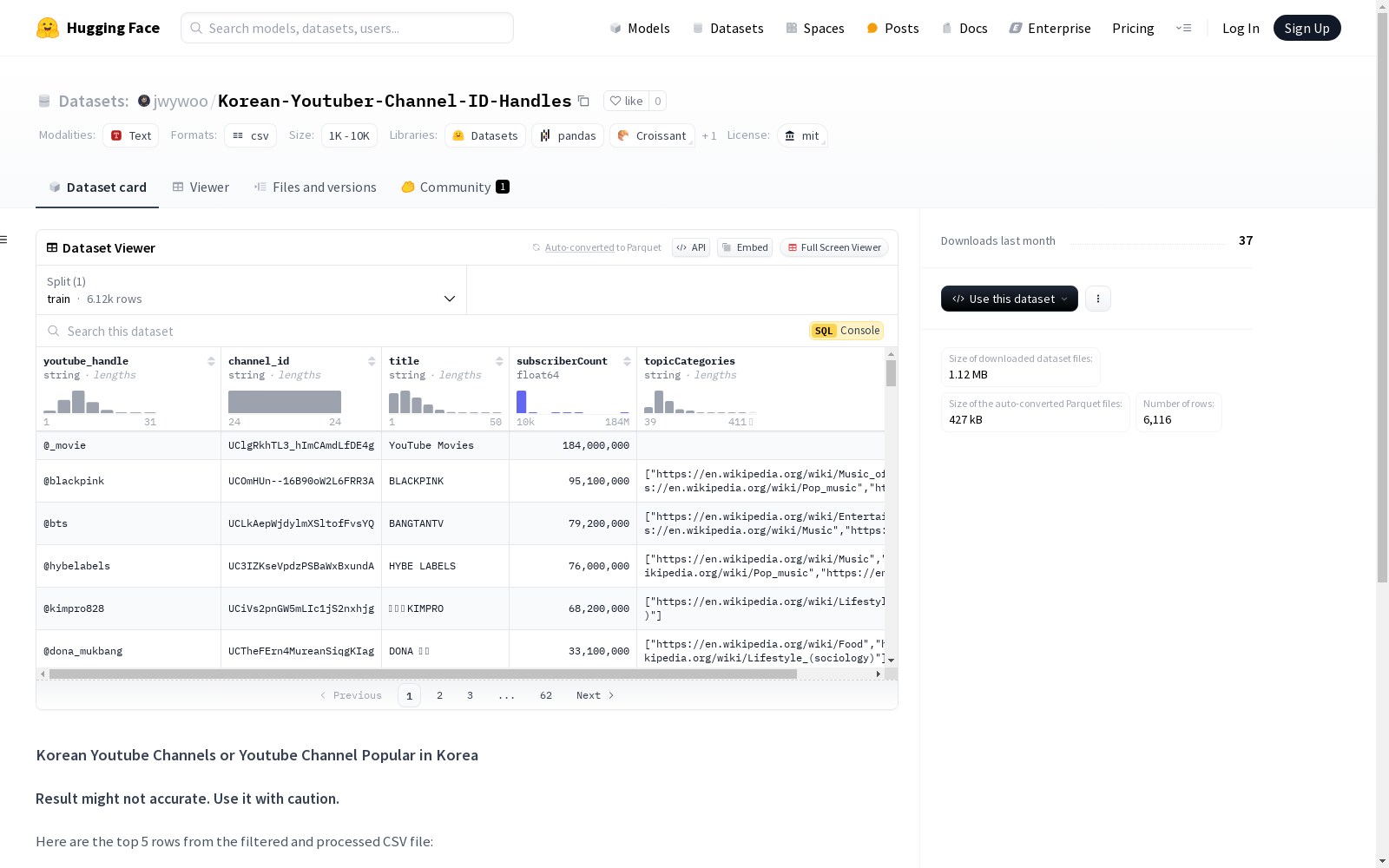
Task: Click the like heart button
Action: 626,101
